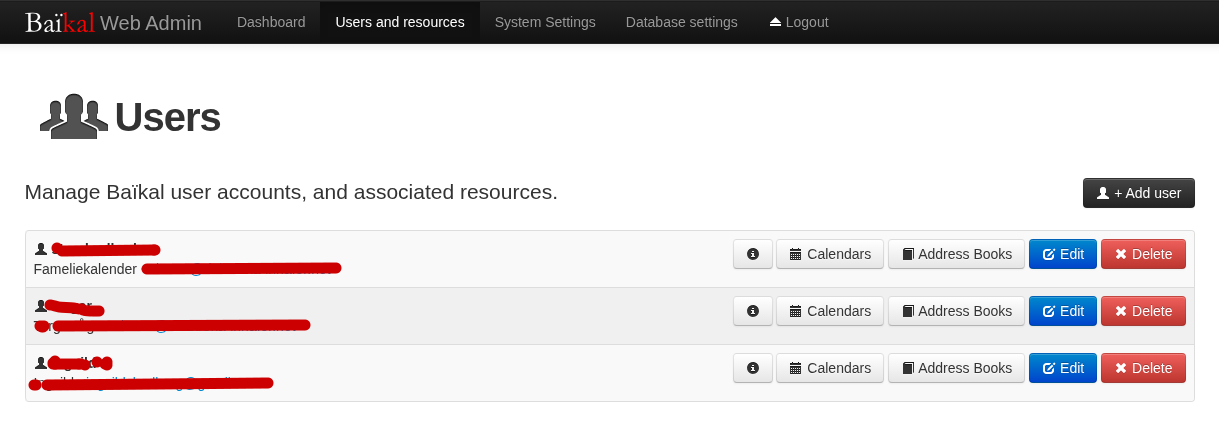Open Calendars for the second user

coord(829,311)
